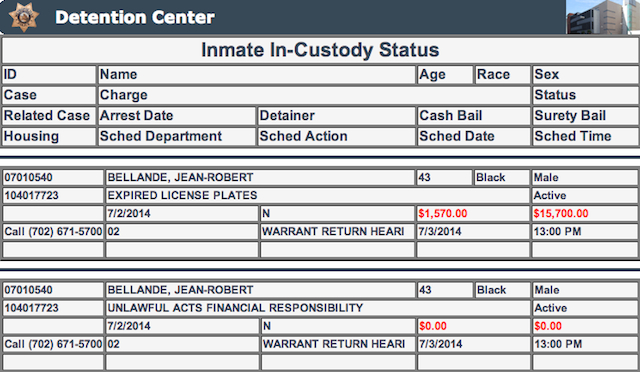Click the Cash Bail header cell
640x372 pixels.
click(473, 116)
